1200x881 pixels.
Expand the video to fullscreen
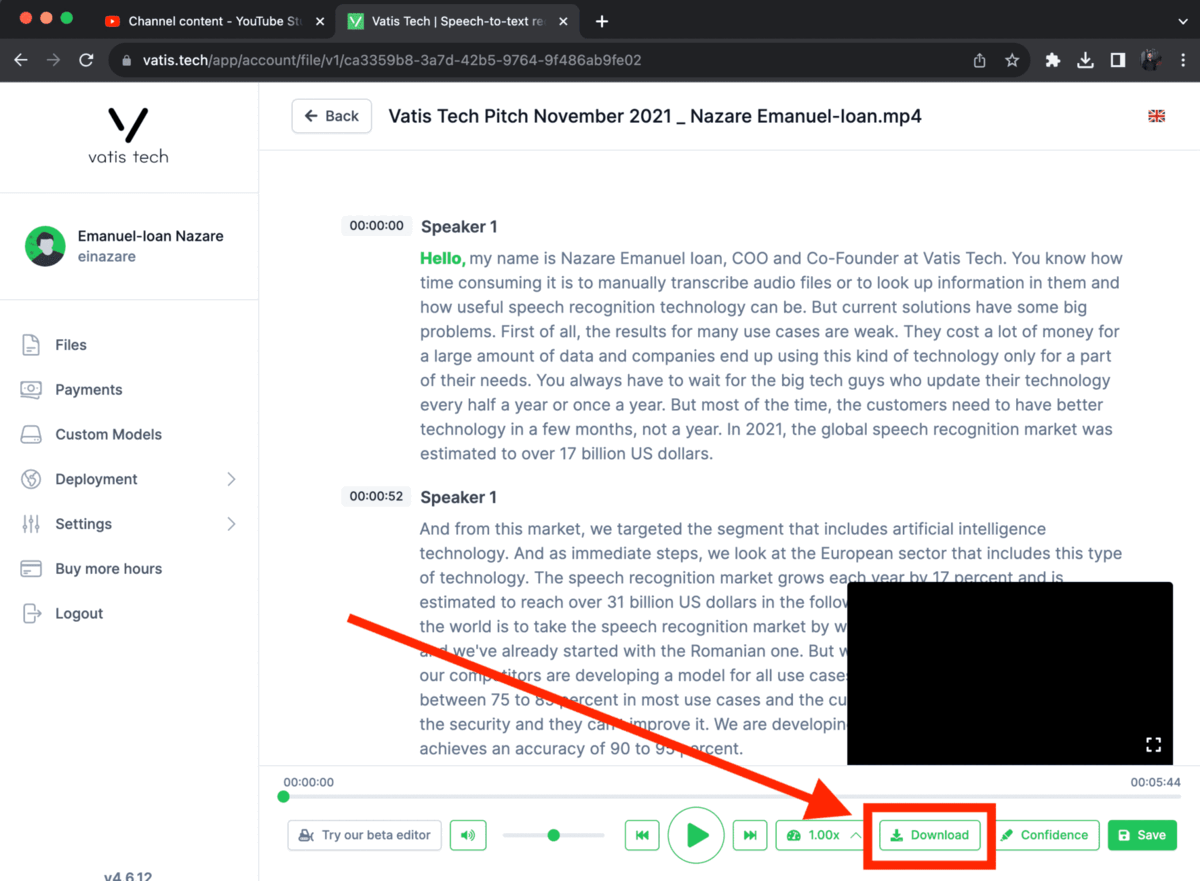tap(1153, 744)
